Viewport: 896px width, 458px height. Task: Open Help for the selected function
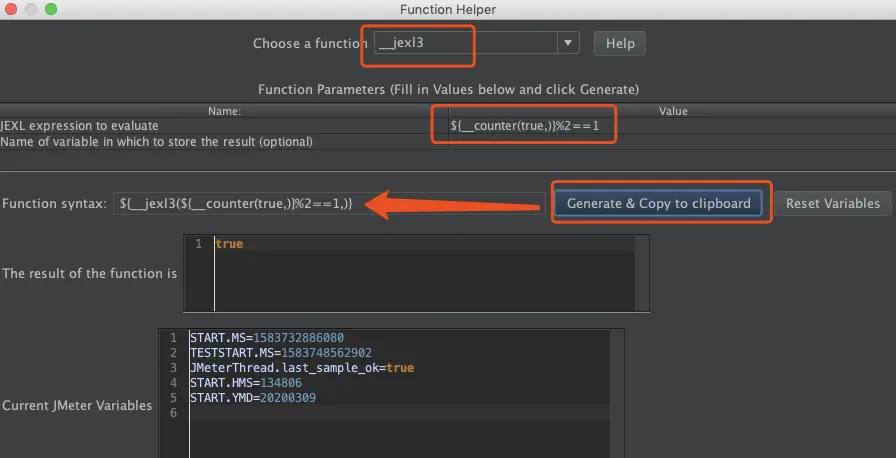point(620,43)
